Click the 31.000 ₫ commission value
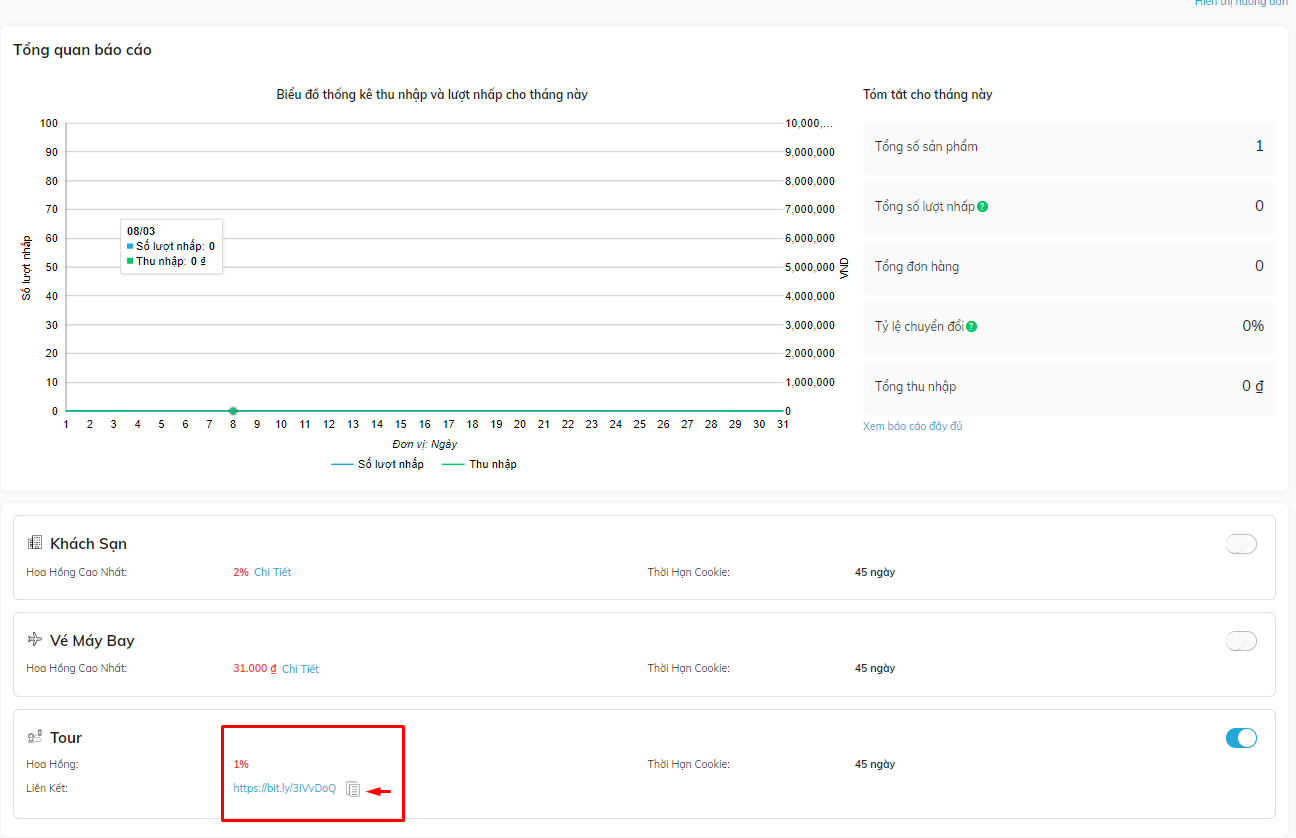This screenshot has height=838, width=1296. [x=255, y=669]
